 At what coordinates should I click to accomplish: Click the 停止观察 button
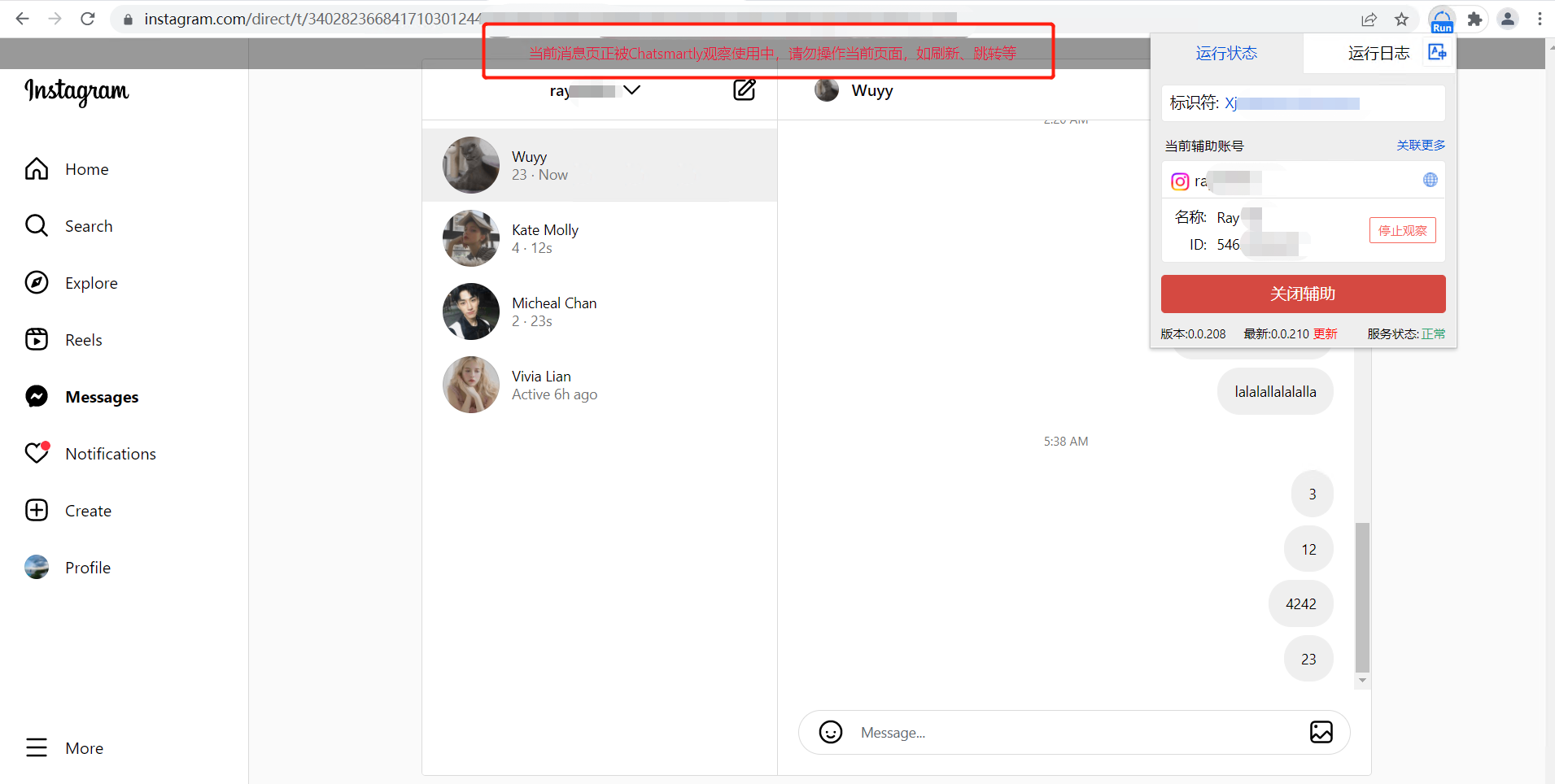1403,230
